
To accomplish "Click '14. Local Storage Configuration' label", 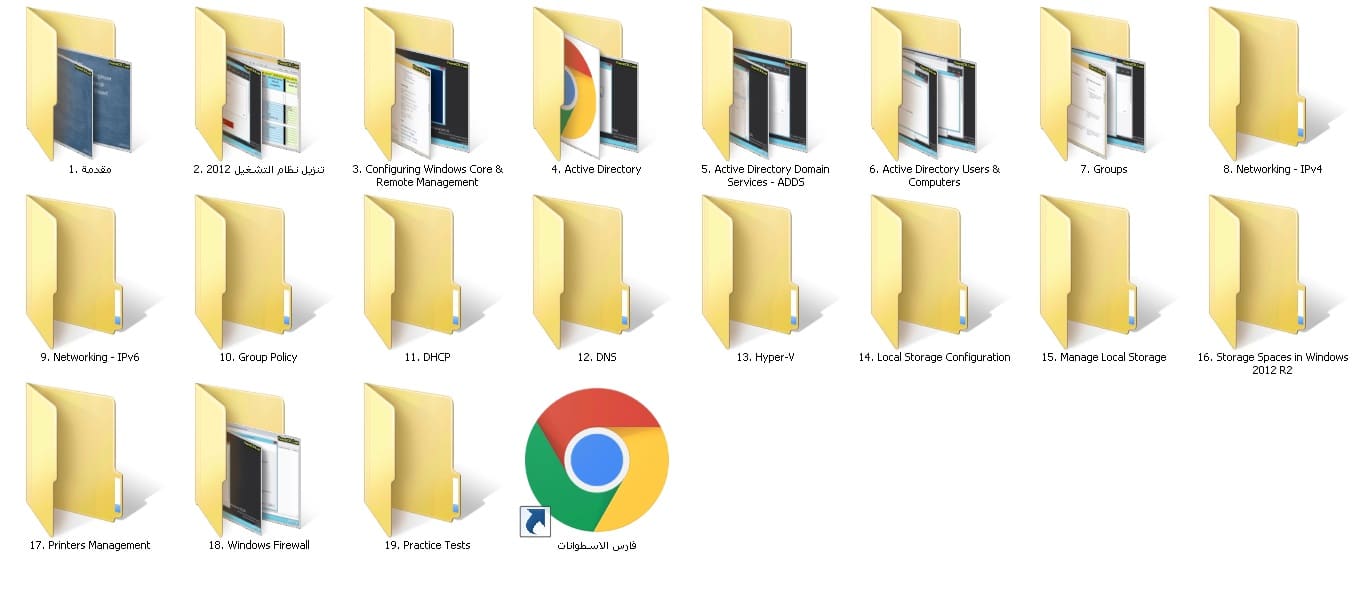I will (x=935, y=358).
